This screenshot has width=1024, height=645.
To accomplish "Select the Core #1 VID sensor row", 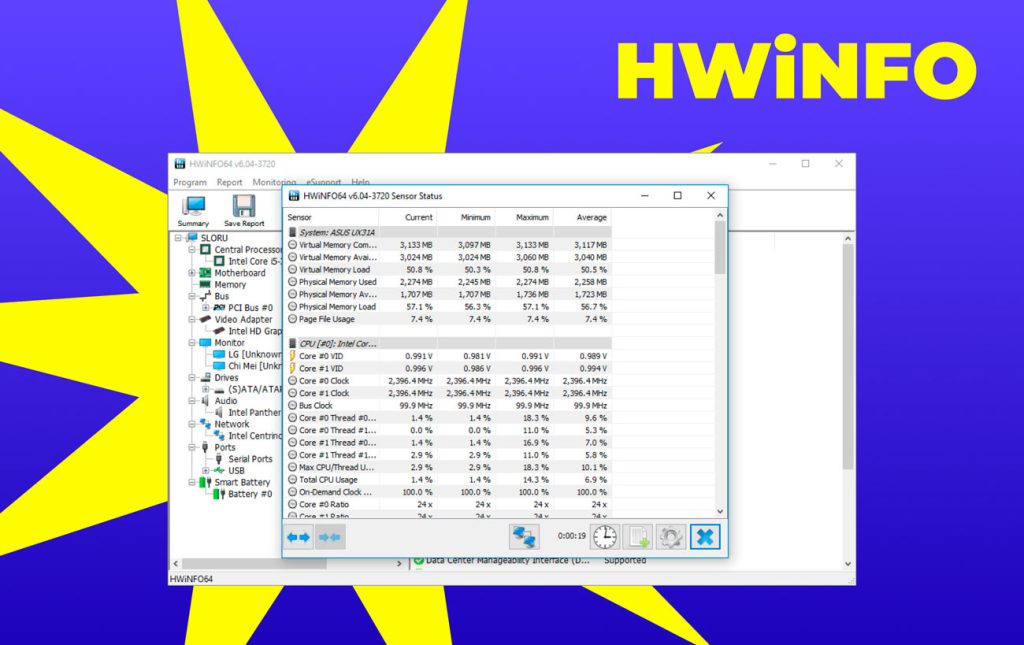I will click(x=448, y=369).
